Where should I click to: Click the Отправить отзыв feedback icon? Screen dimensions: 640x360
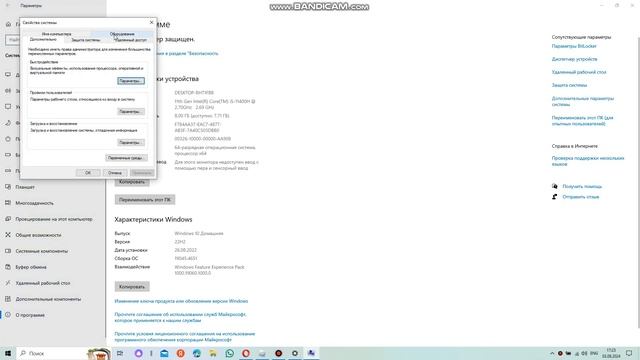[x=555, y=197]
